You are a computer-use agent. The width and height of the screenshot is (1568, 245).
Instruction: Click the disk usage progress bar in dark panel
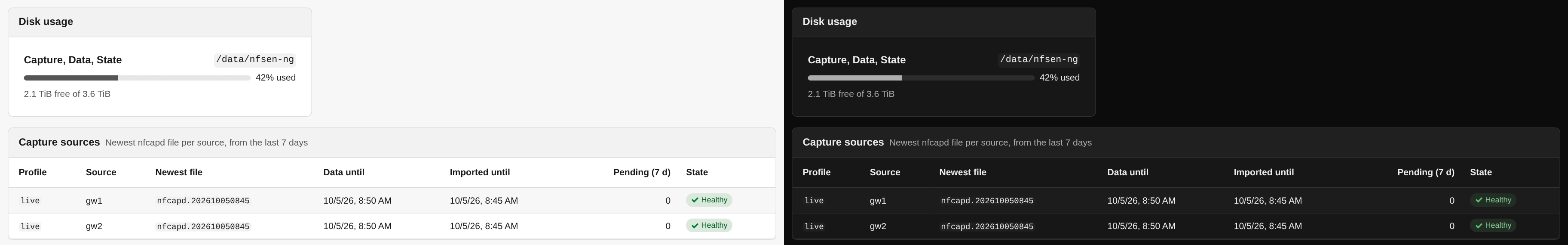[x=921, y=78]
